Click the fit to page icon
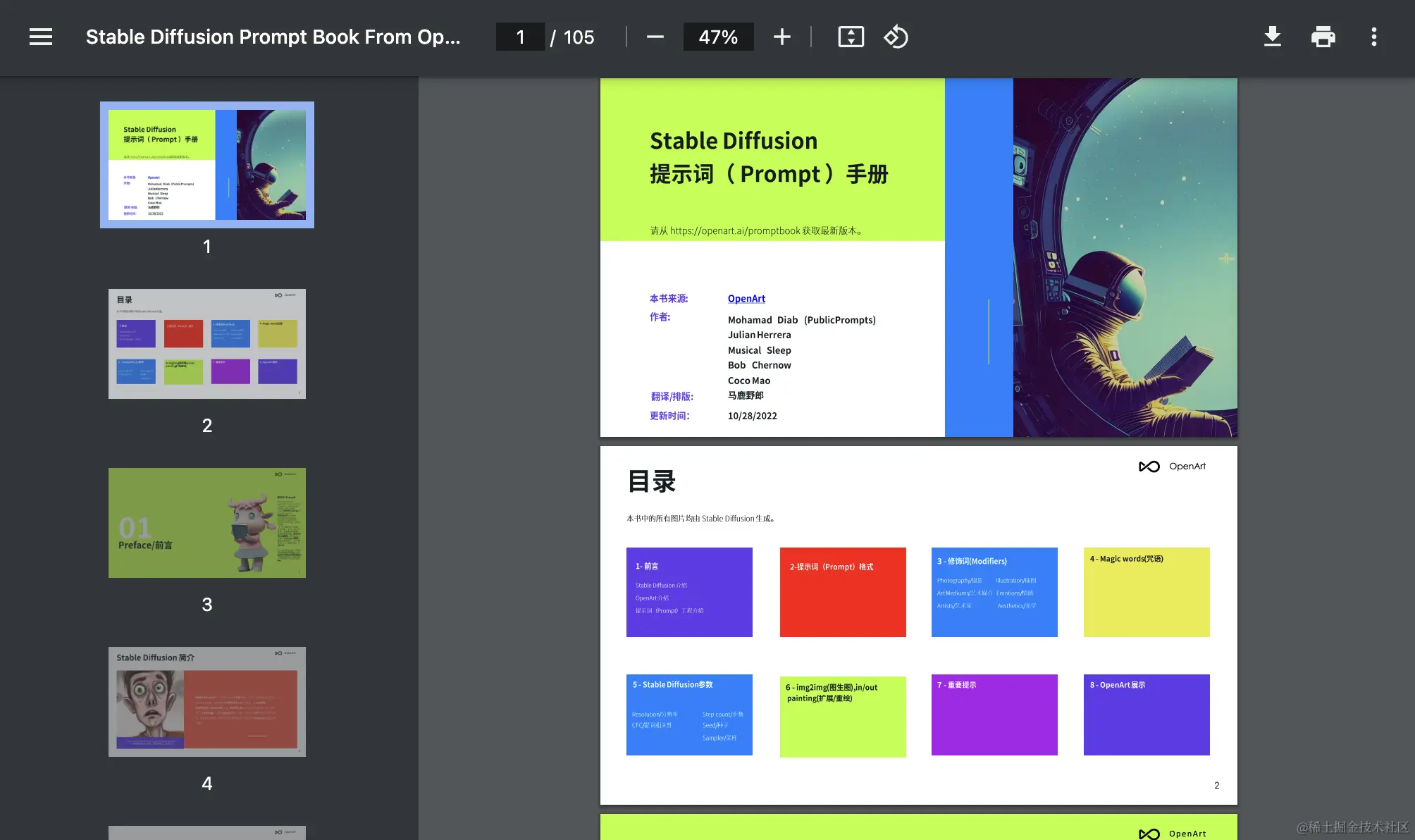This screenshot has width=1415, height=840. pyautogui.click(x=851, y=37)
